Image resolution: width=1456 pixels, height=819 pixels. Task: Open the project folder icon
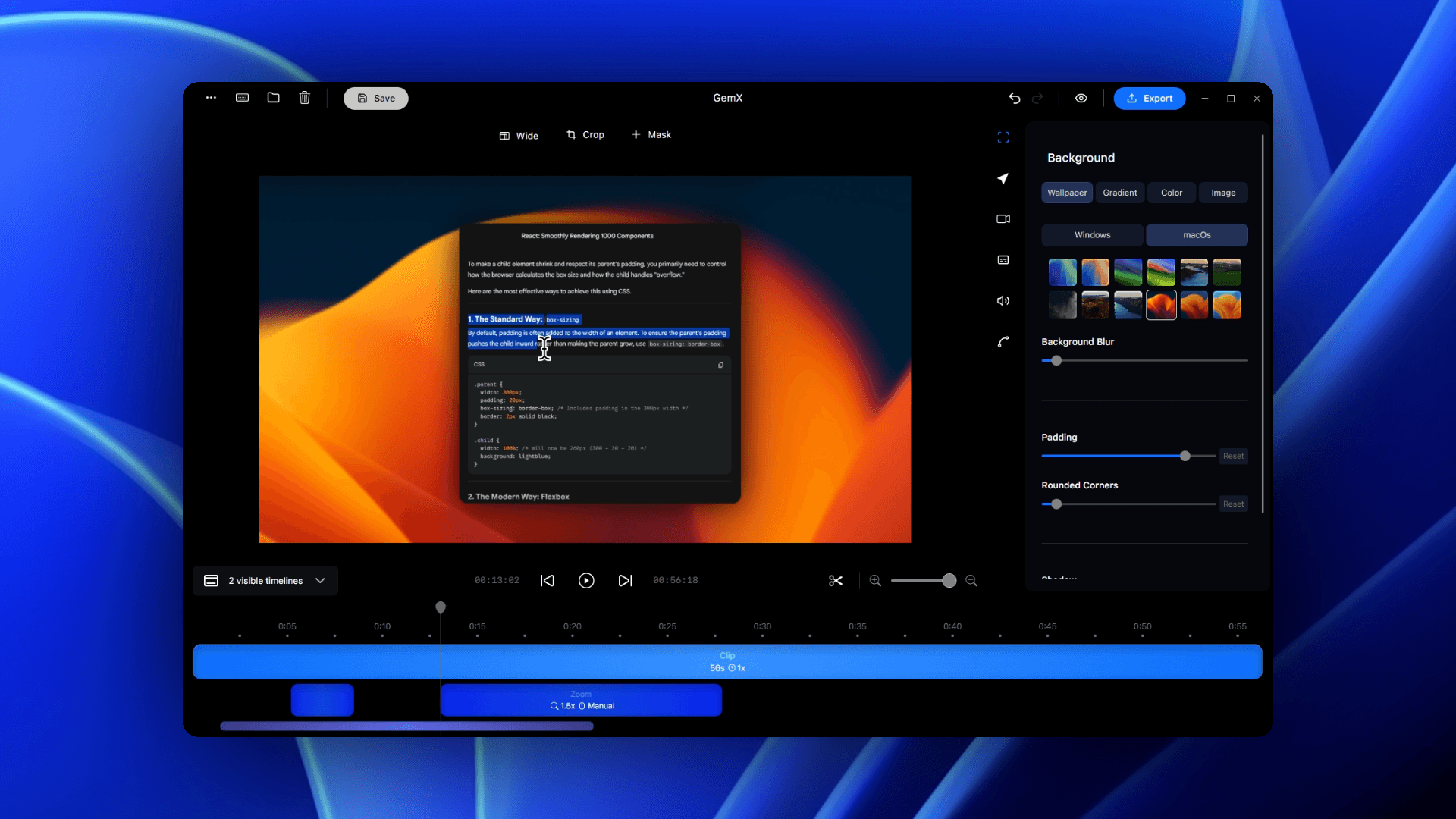(x=273, y=98)
